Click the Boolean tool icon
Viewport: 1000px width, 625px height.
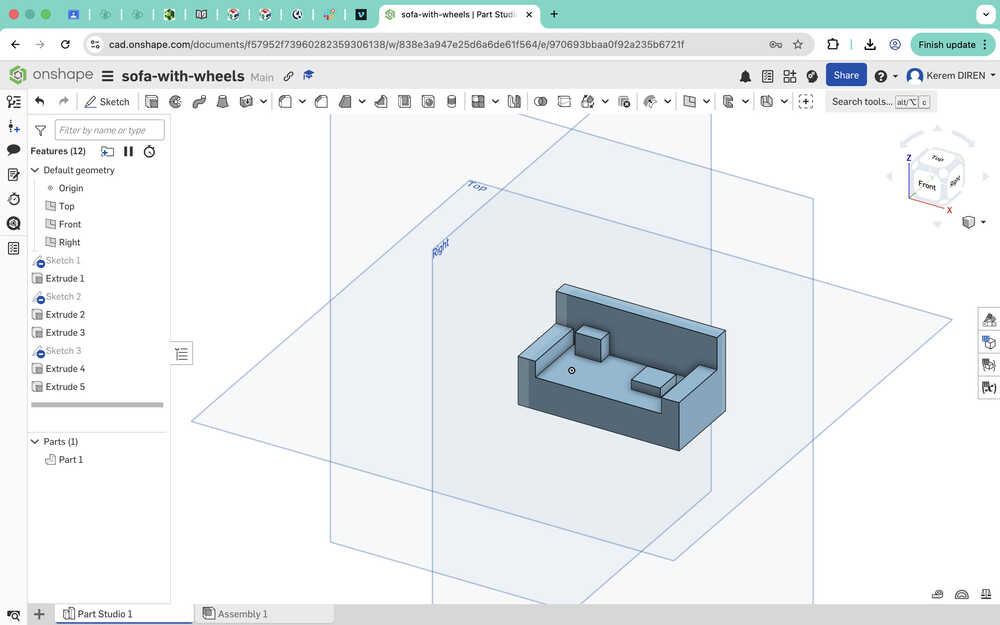[x=540, y=101]
